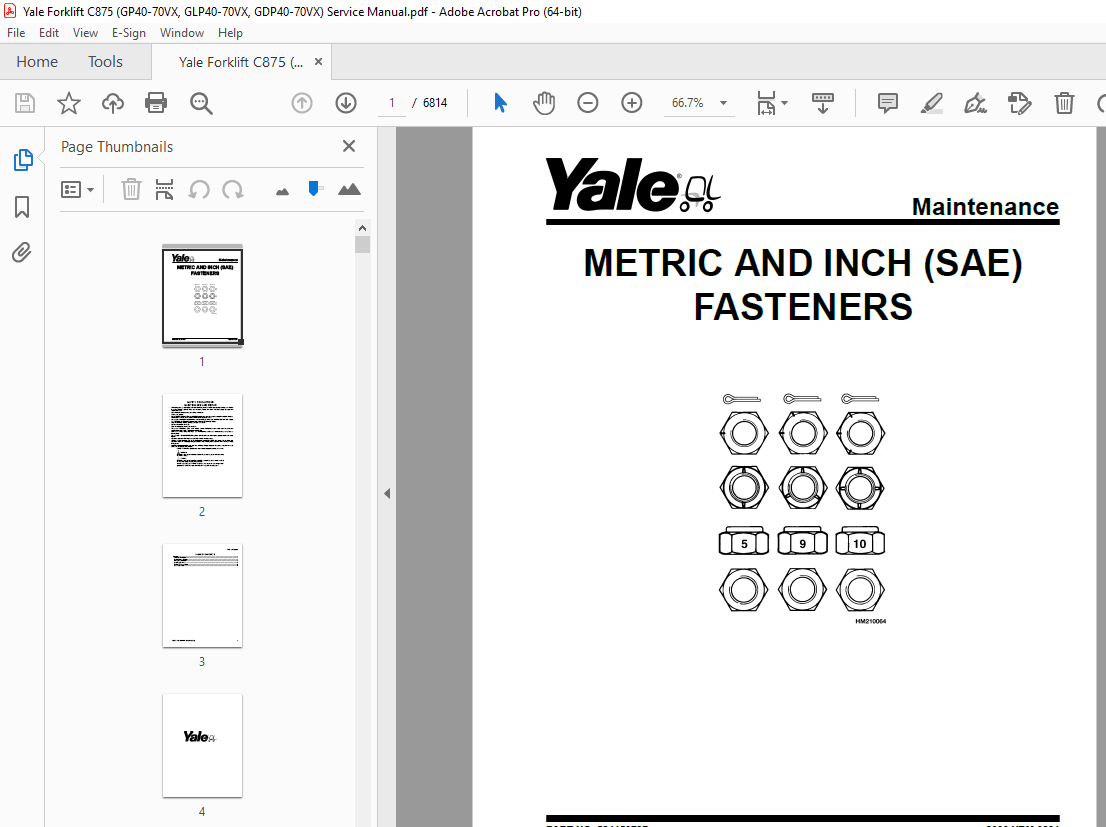Open the Sign document pen tool

click(976, 103)
